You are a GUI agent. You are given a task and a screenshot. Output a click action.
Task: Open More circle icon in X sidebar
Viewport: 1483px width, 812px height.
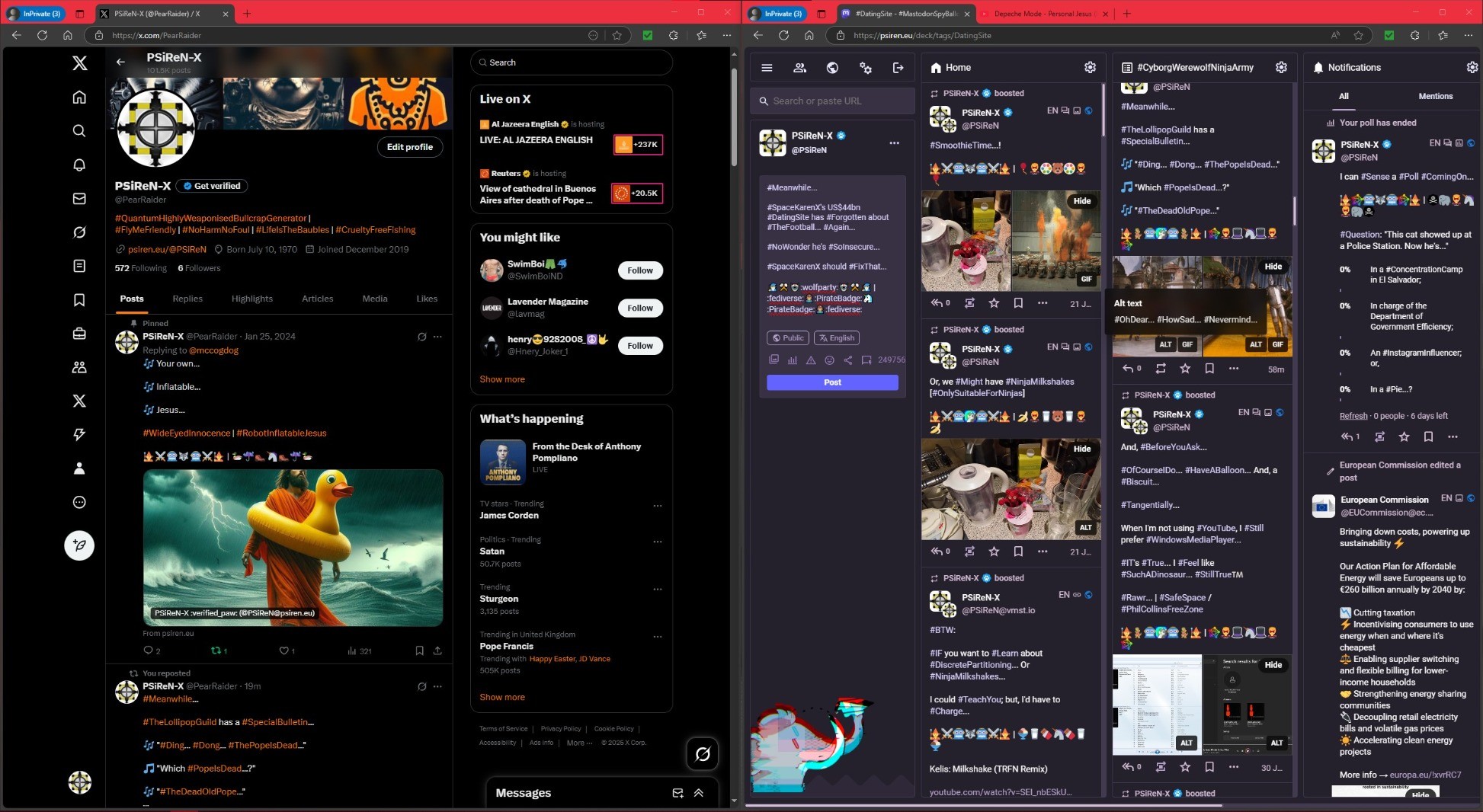79,502
